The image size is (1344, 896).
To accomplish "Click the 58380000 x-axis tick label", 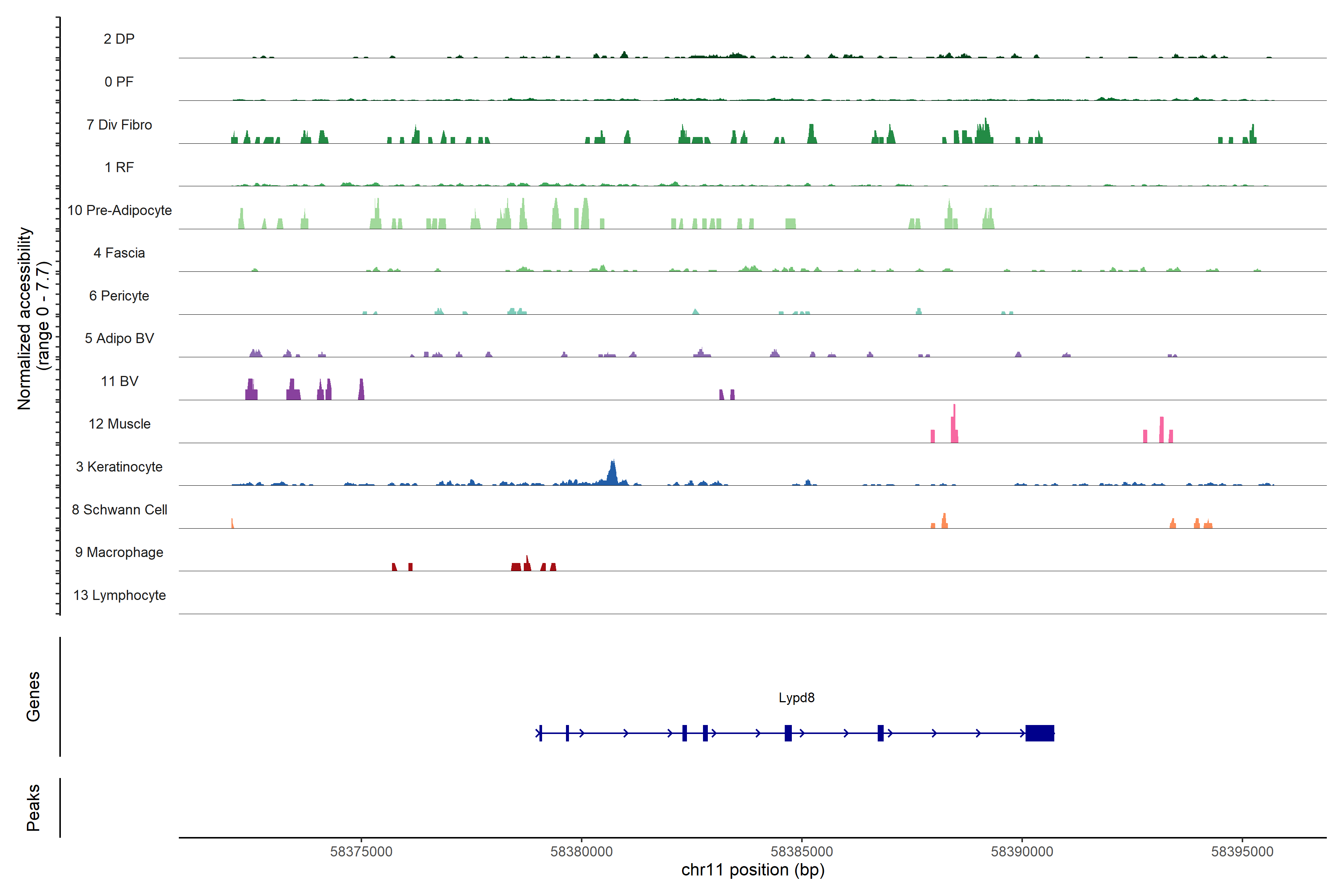I will tap(581, 852).
